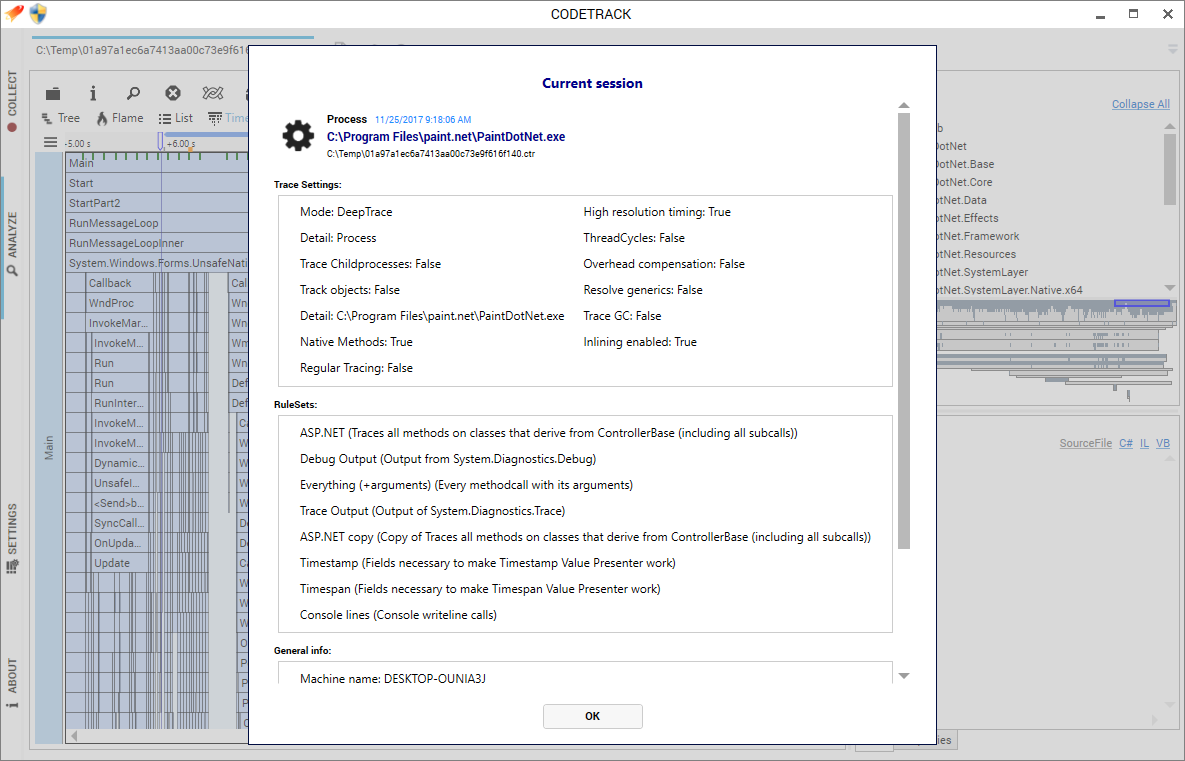The width and height of the screenshot is (1185, 761).
Task: Select the 'otNet.Resources' namespace row
Action: [976, 254]
